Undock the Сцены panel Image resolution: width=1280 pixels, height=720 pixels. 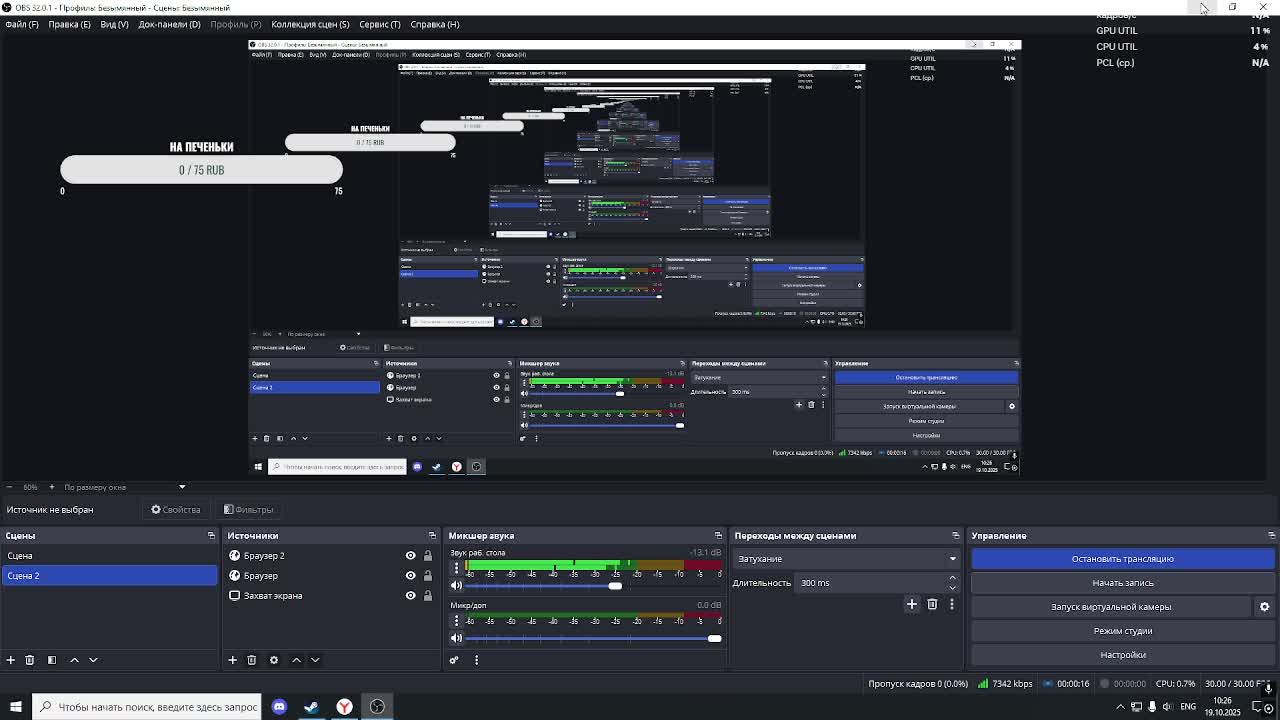click(x=211, y=536)
